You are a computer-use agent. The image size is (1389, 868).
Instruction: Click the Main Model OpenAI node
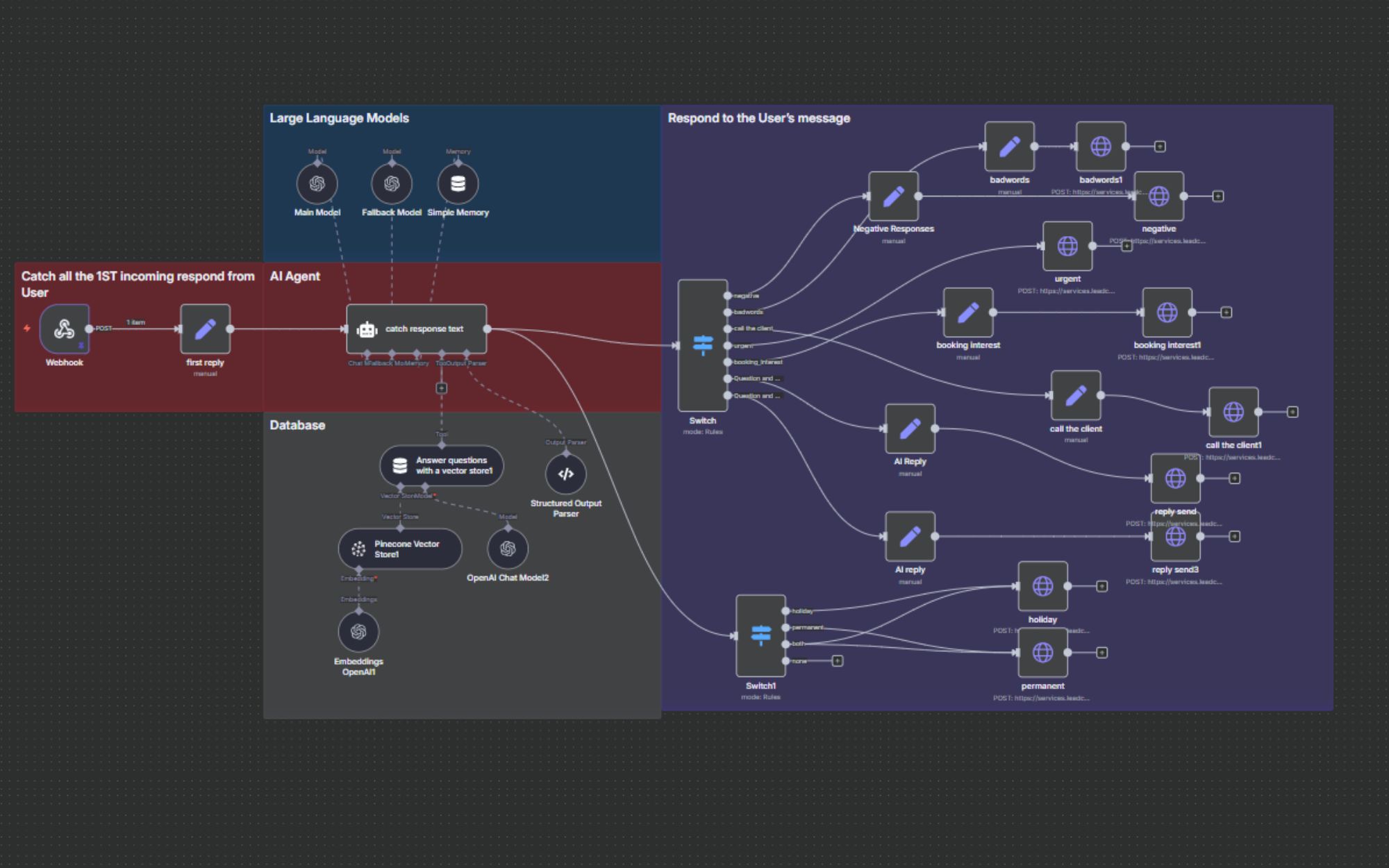(x=317, y=184)
